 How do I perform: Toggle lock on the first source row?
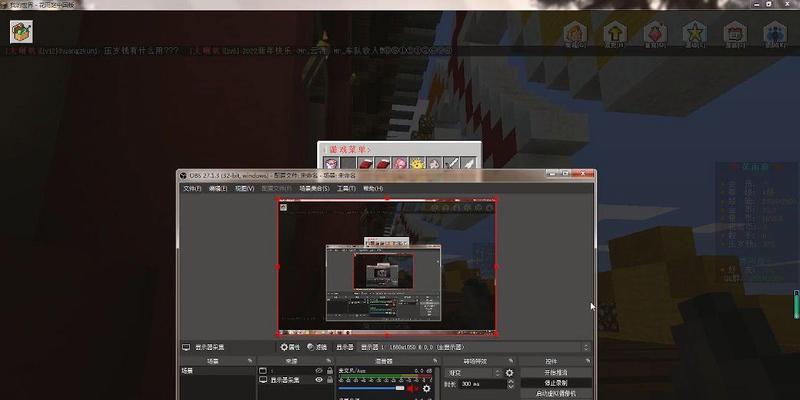330,371
